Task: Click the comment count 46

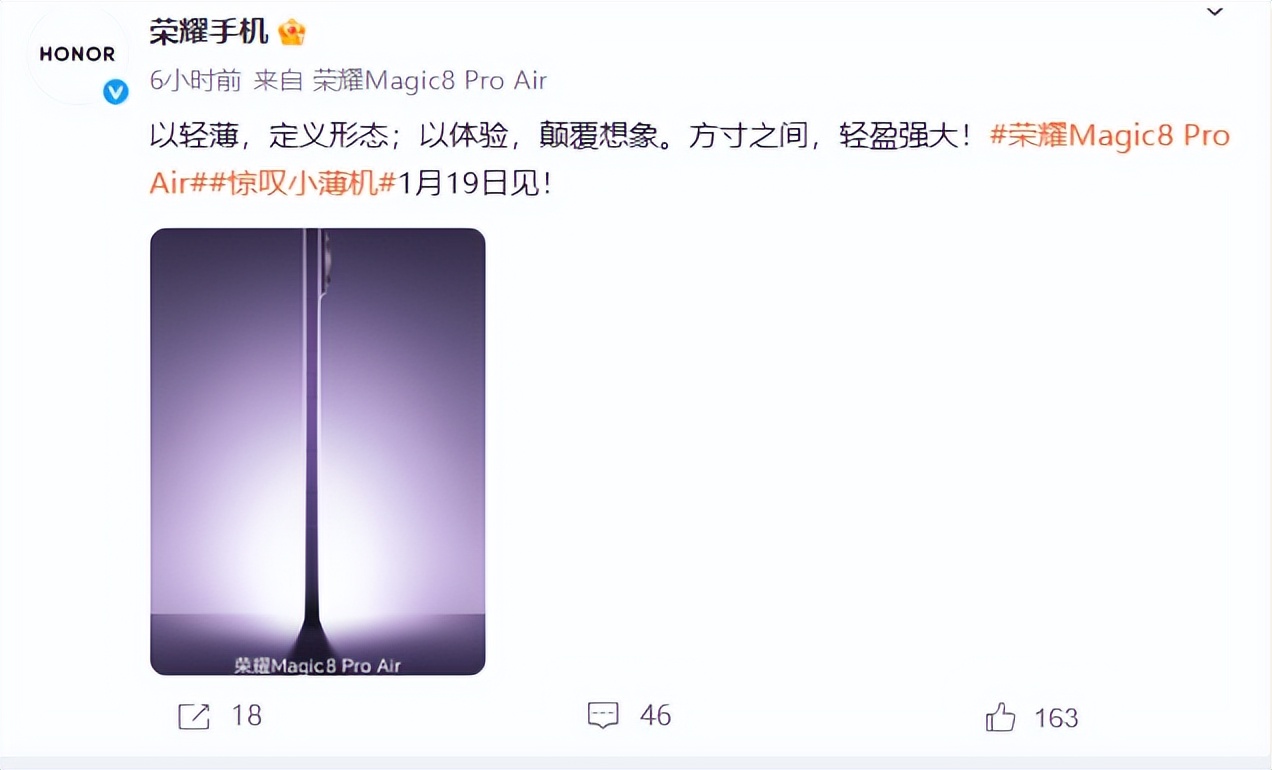Action: click(x=655, y=716)
